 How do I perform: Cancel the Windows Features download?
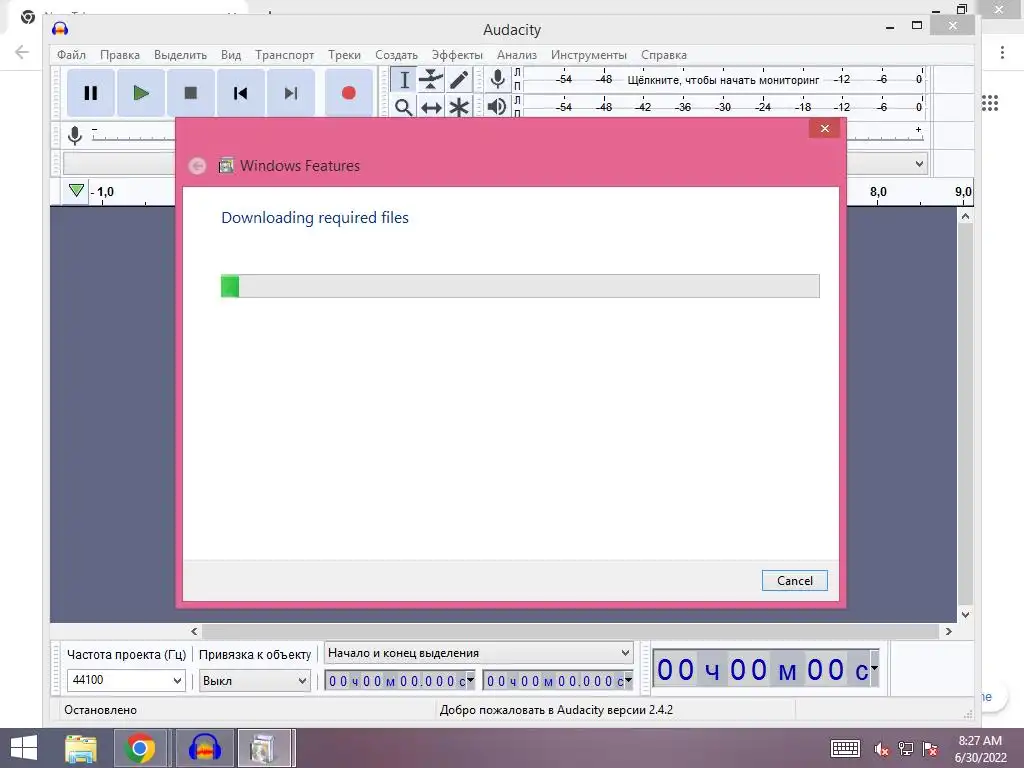point(794,581)
